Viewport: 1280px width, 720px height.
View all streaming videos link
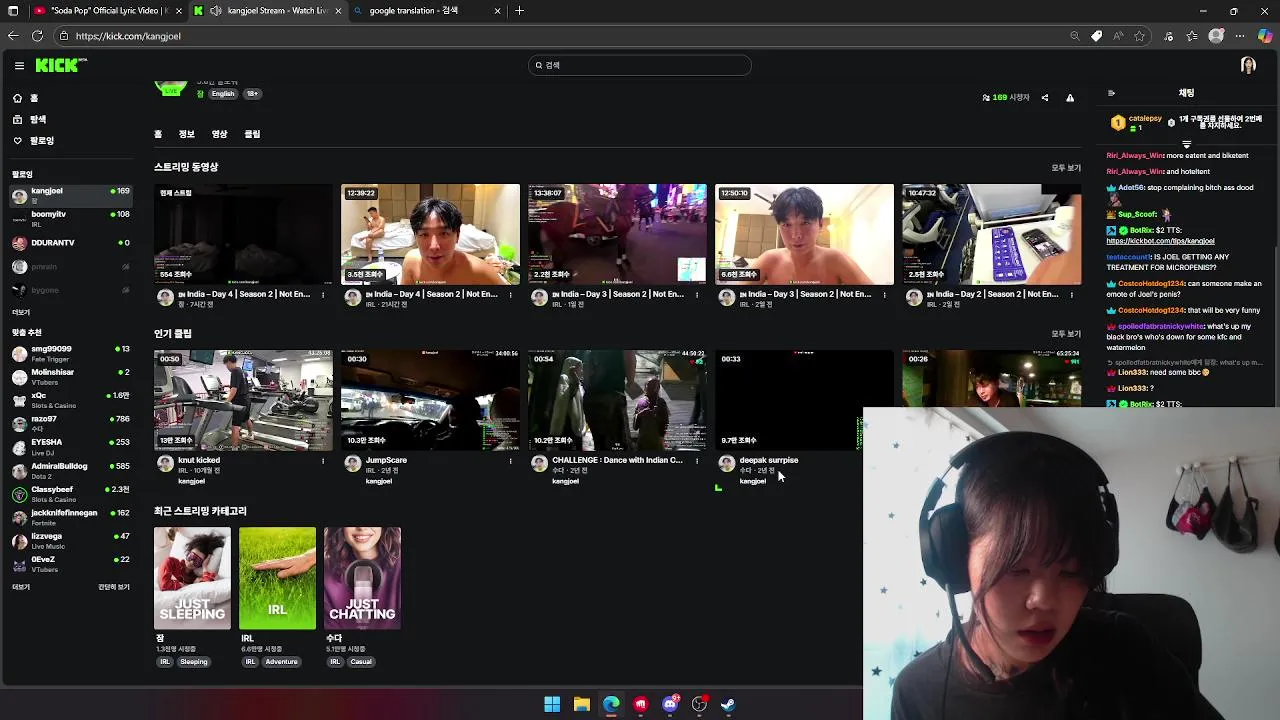click(x=1066, y=168)
